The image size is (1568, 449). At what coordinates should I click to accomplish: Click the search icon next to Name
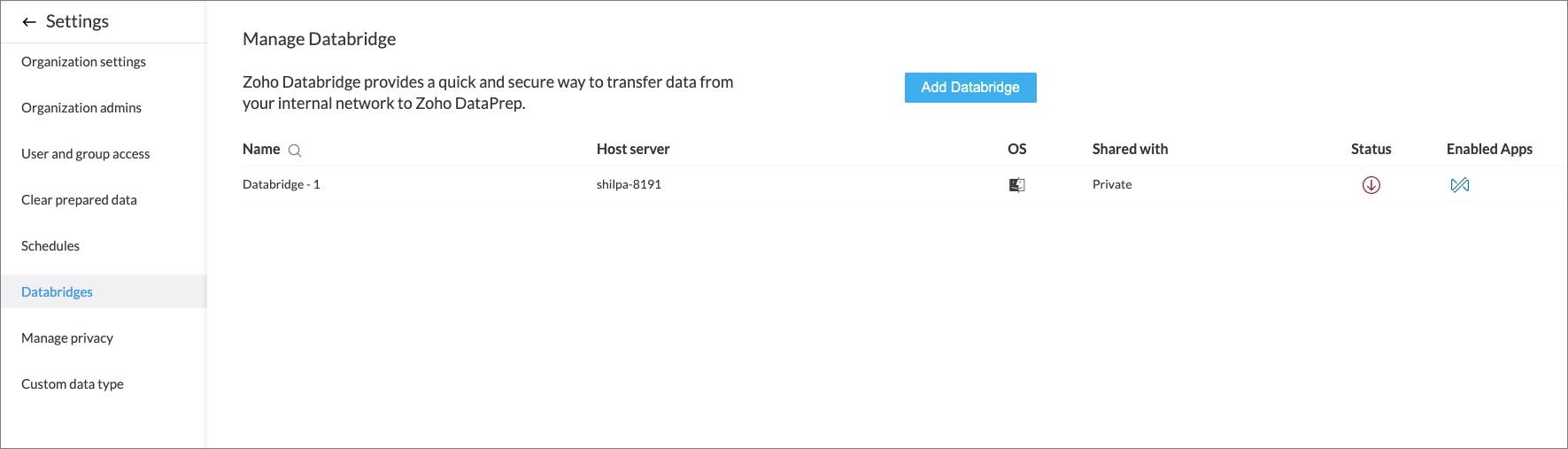point(295,151)
